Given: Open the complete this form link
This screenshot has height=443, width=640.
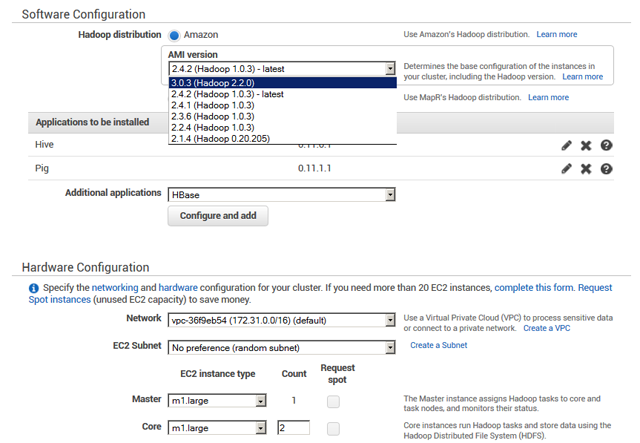Looking at the screenshot, I should tap(534, 287).
